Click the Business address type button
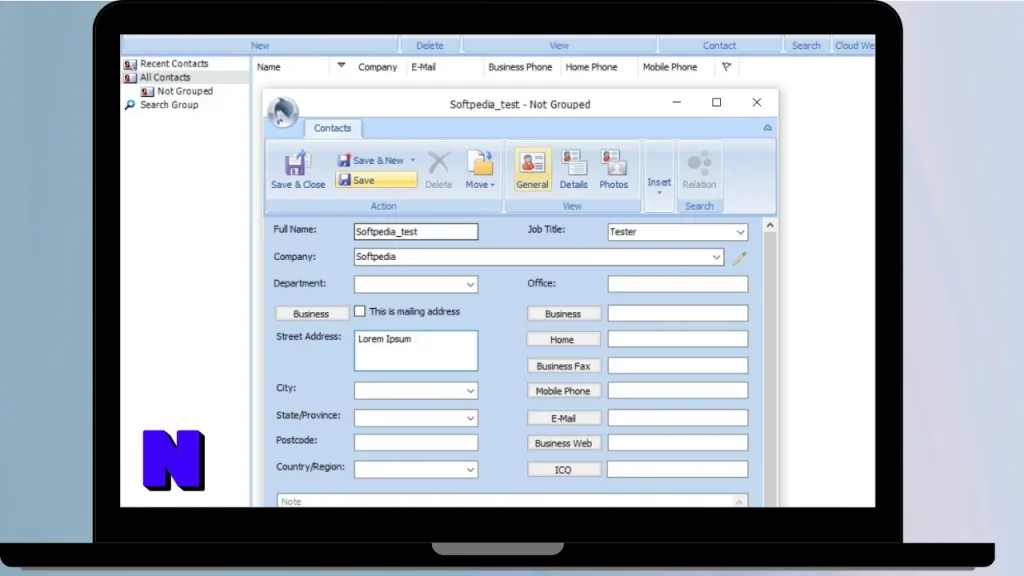The image size is (1024, 576). pyautogui.click(x=312, y=313)
